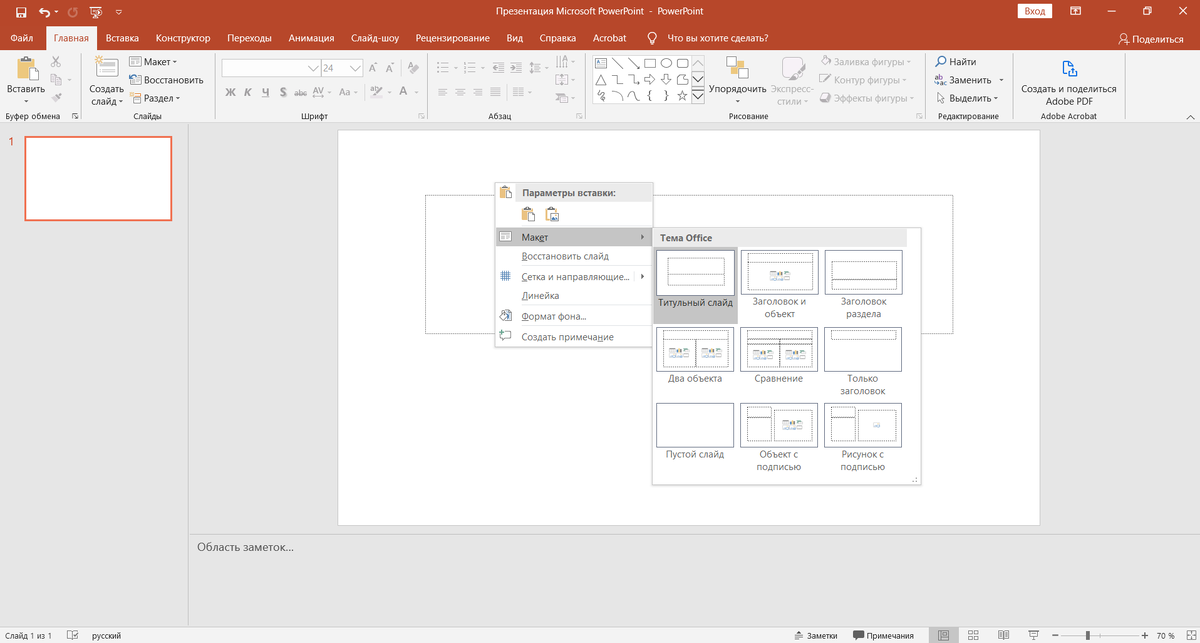This screenshot has width=1200, height=643.
Task: Click the Create slide (Создать слайд) icon
Action: [x=106, y=68]
